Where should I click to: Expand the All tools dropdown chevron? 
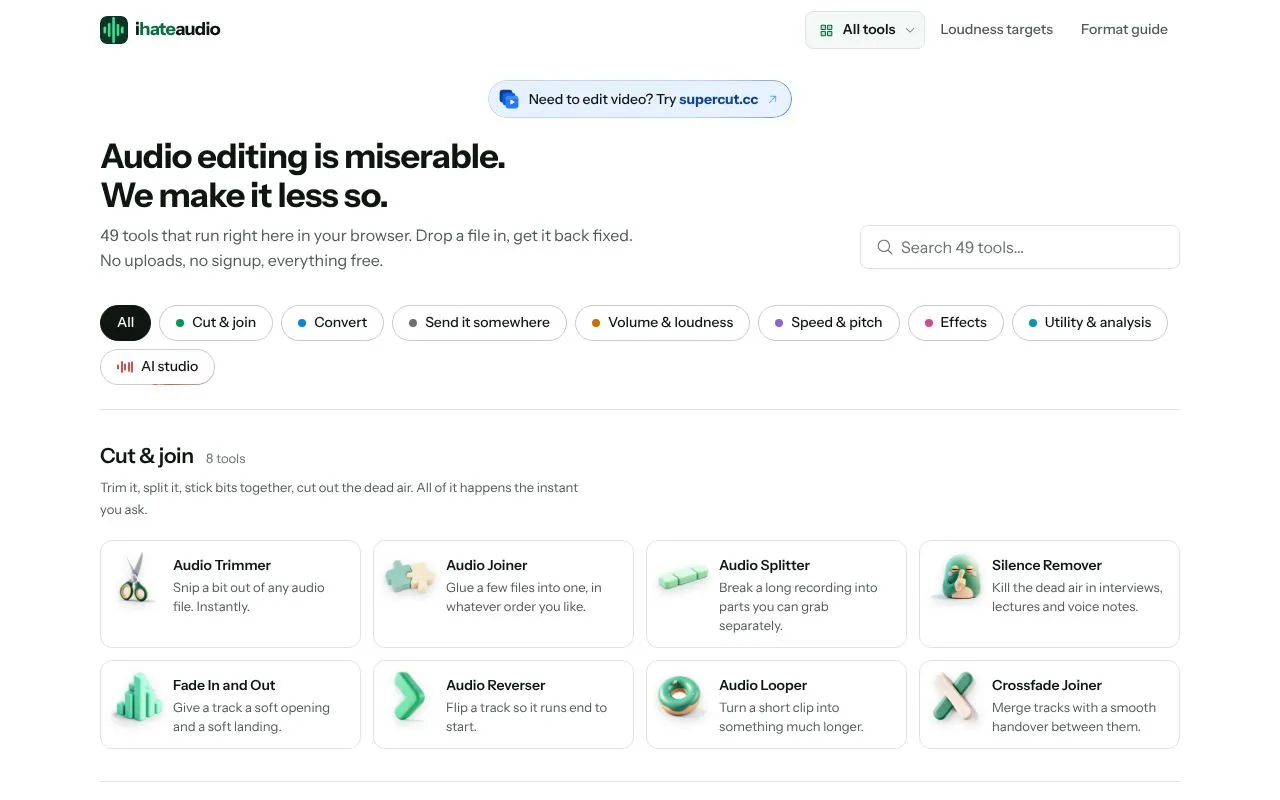point(910,30)
